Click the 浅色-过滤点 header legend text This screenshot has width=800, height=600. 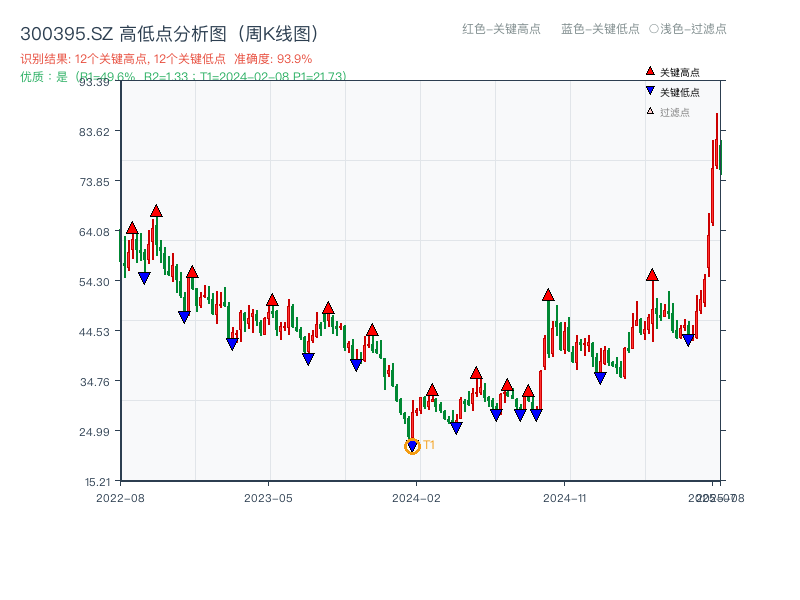[x=688, y=29]
